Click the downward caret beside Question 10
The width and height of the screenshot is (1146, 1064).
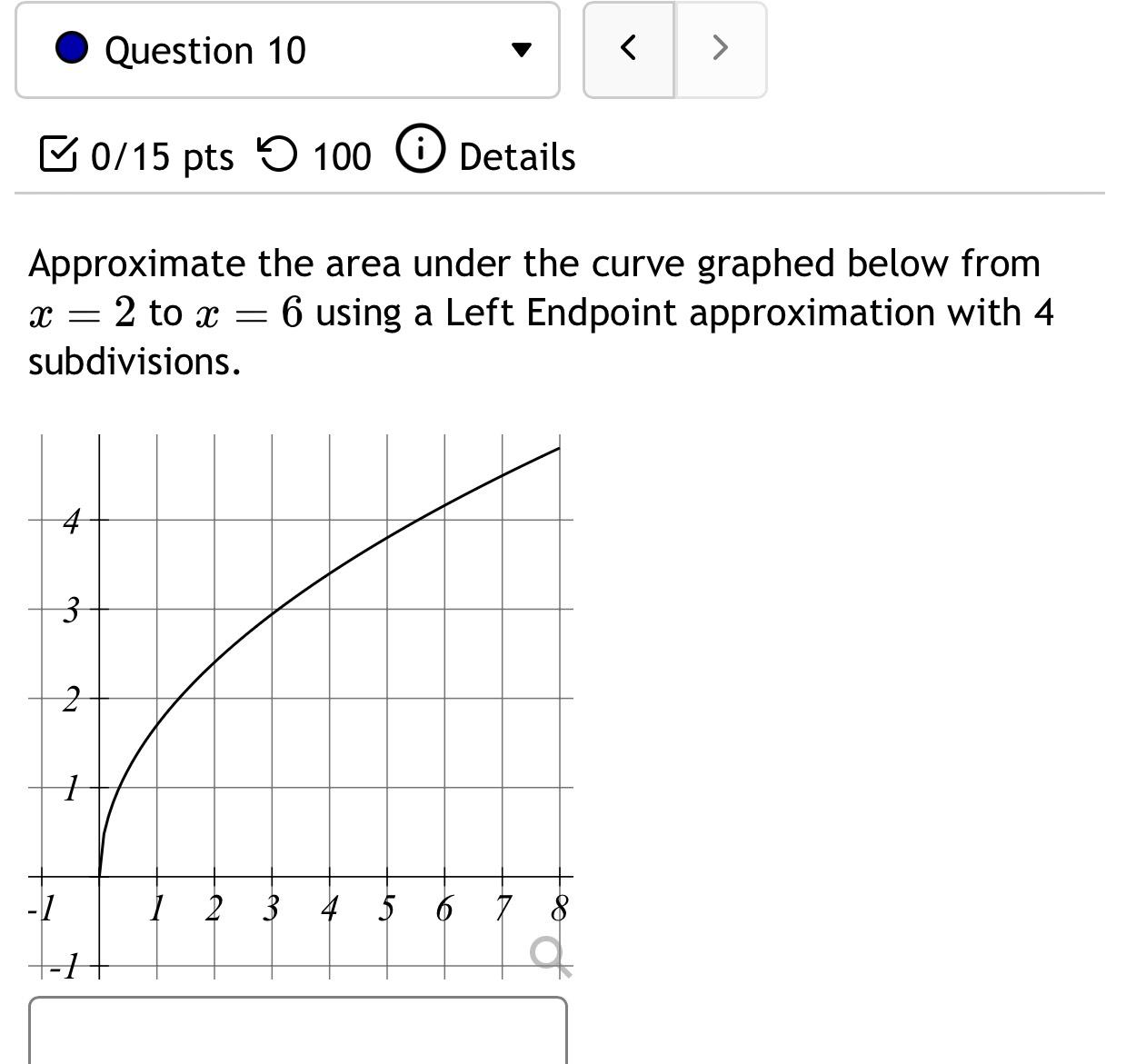[521, 51]
